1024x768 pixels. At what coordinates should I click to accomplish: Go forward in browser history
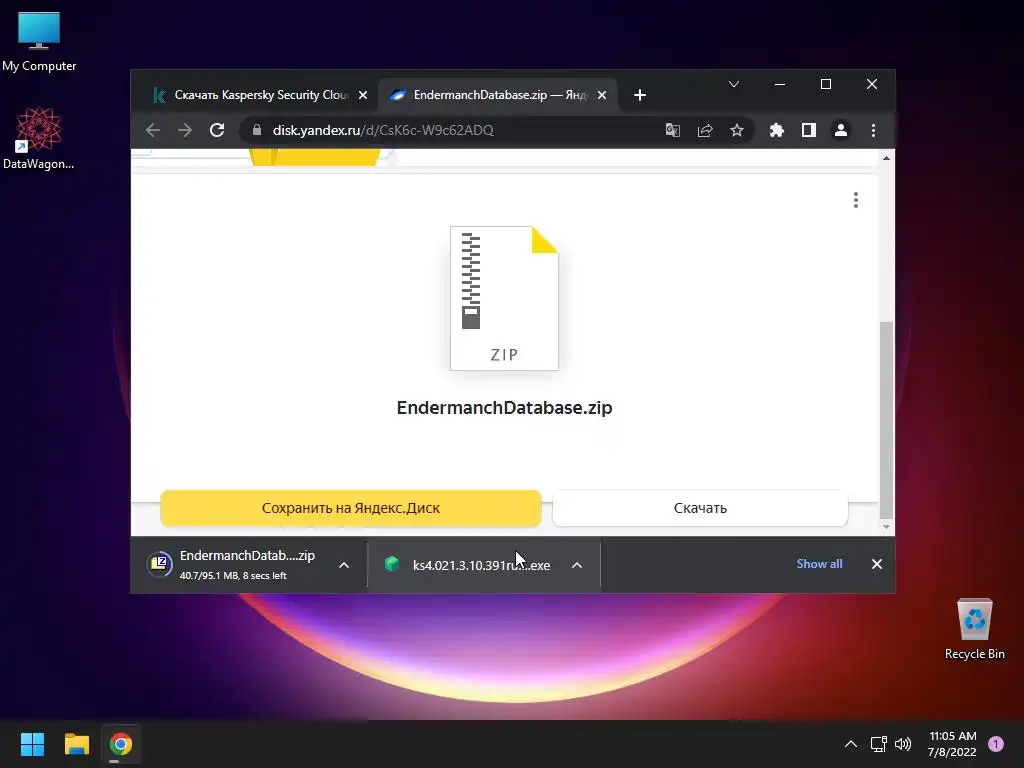point(185,131)
